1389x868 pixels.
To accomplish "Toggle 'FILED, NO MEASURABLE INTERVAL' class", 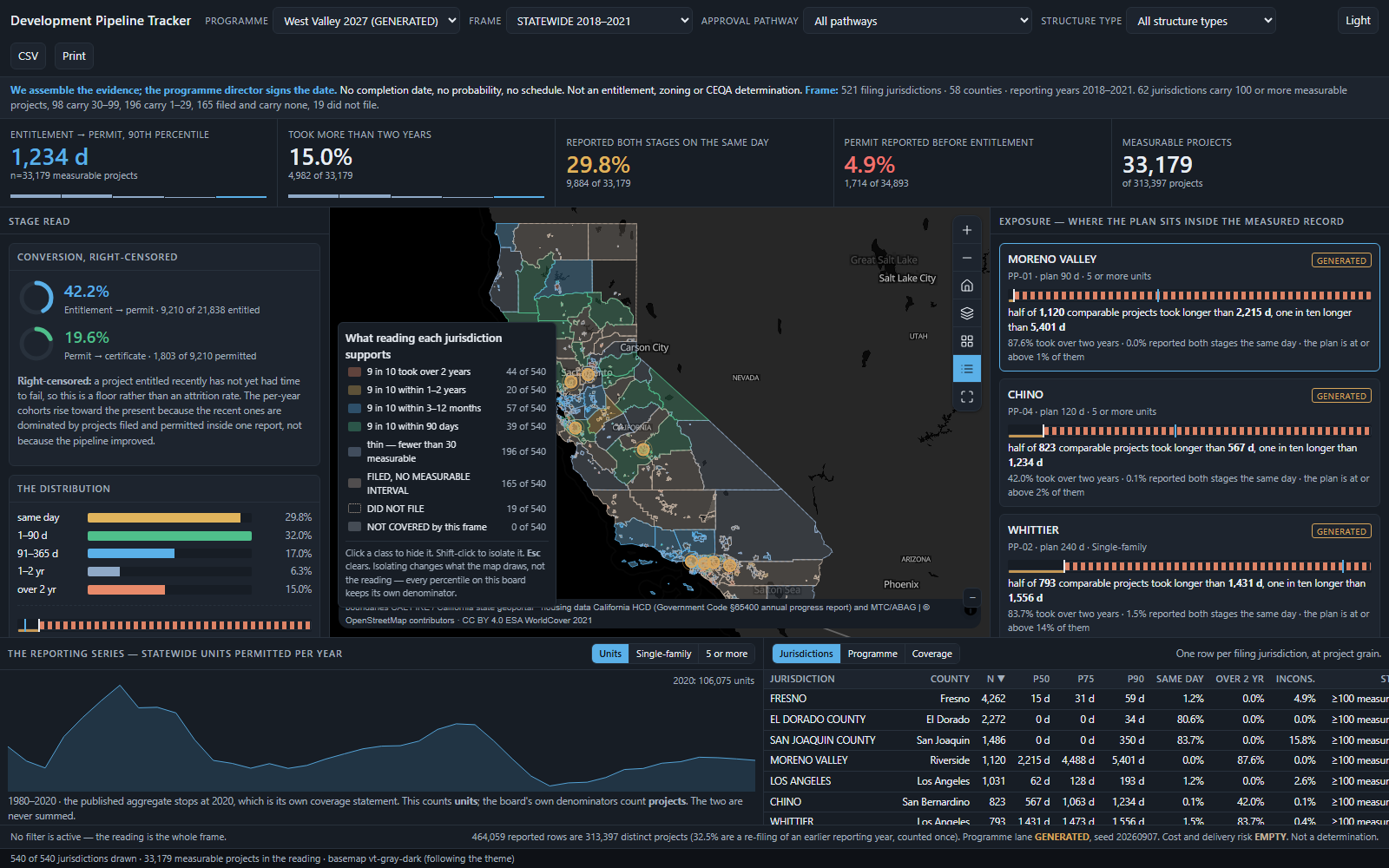I will tap(446, 483).
